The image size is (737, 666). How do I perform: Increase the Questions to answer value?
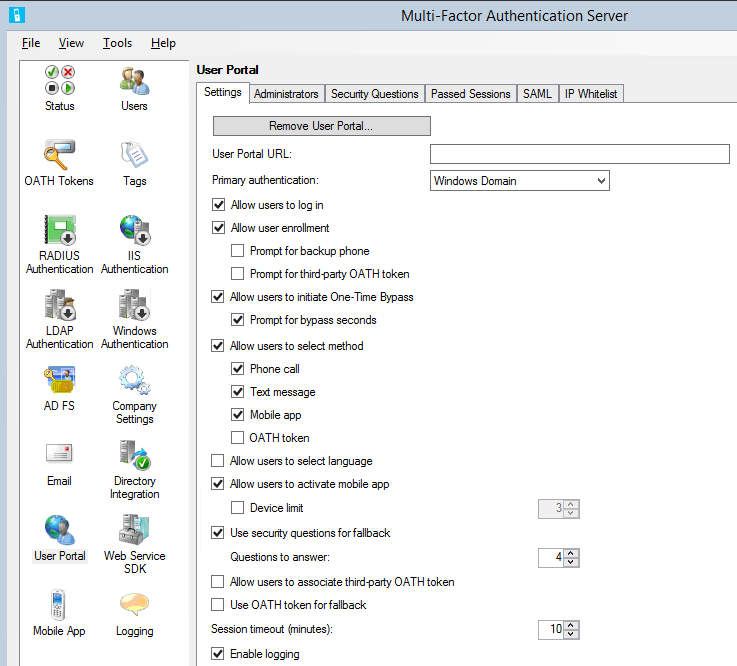click(571, 553)
